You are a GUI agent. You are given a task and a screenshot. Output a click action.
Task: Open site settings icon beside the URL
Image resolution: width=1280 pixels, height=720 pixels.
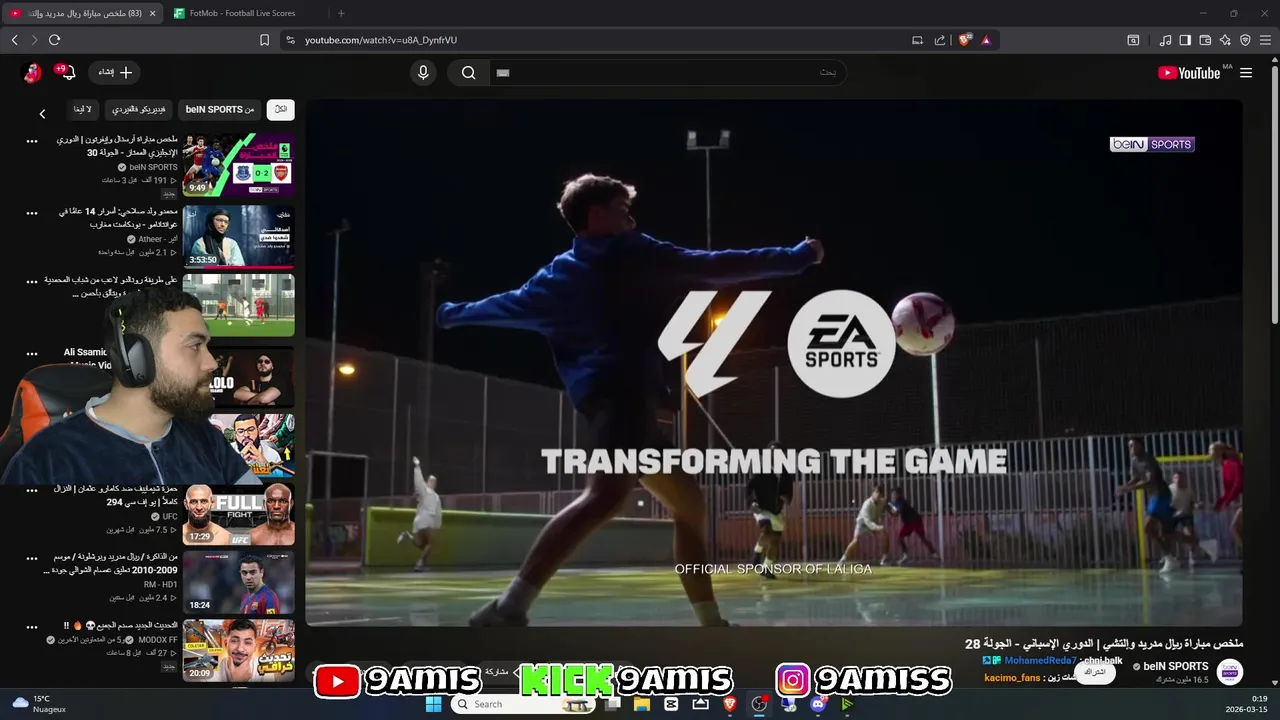pyautogui.click(x=290, y=40)
